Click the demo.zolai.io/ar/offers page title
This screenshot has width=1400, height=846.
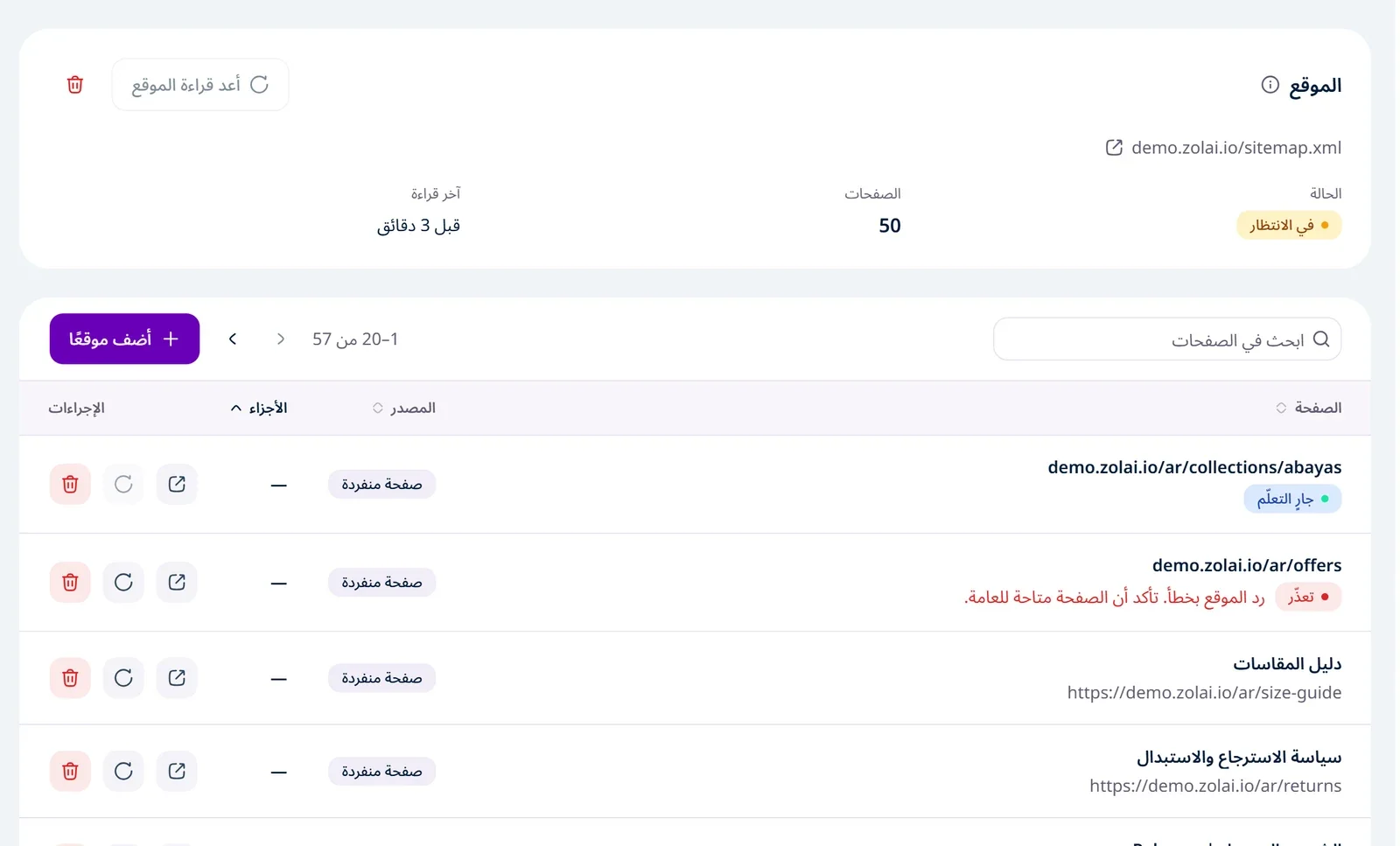[1247, 565]
